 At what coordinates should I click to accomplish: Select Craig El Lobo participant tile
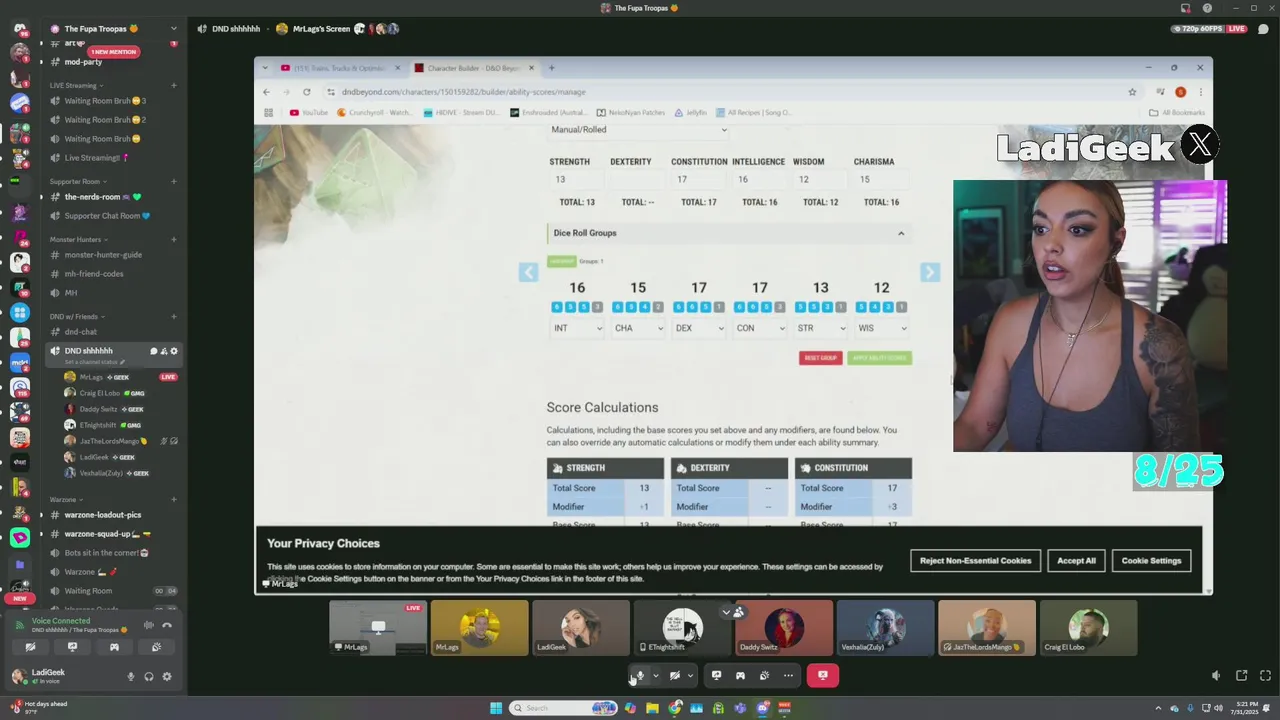point(1088,628)
